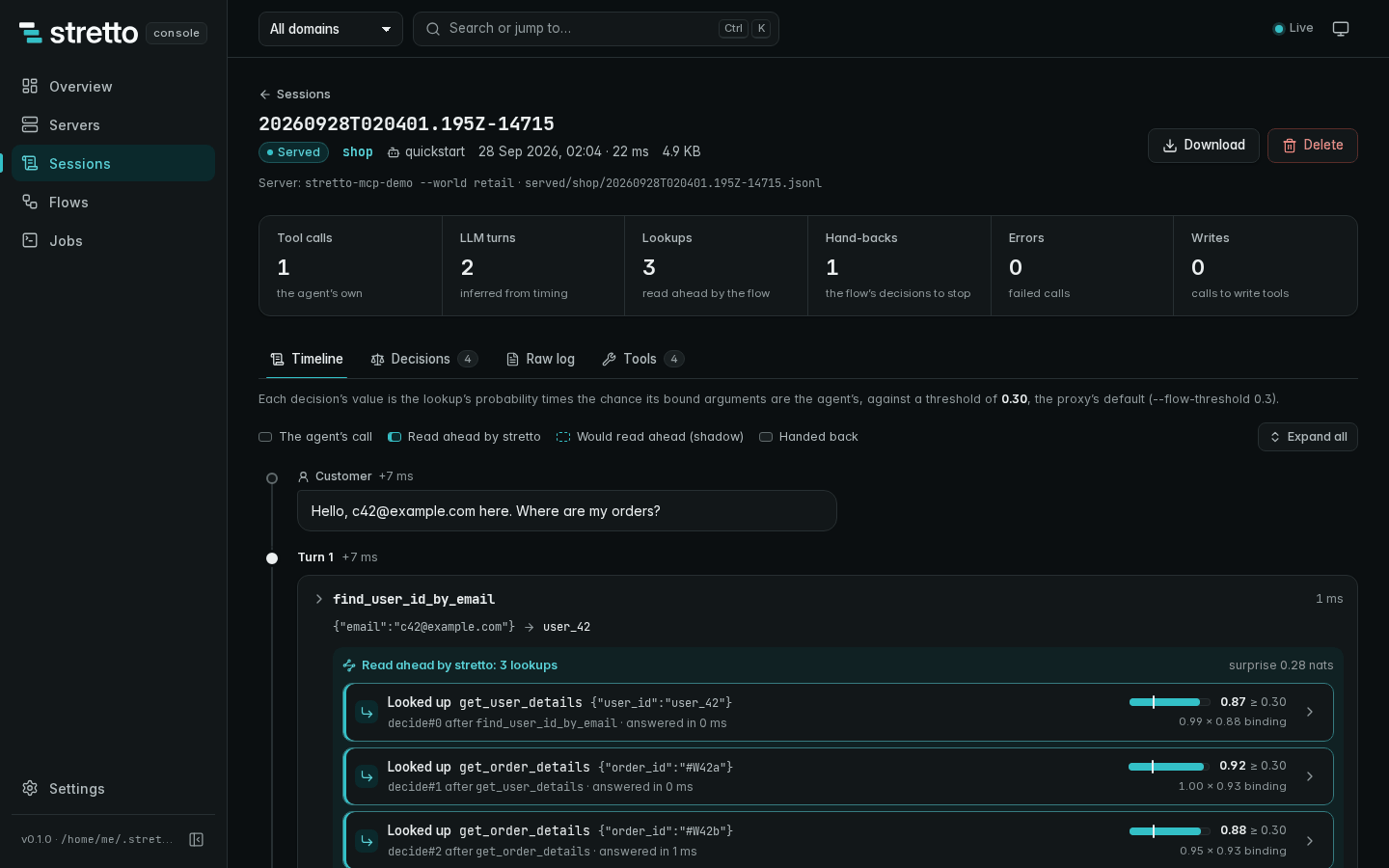The height and width of the screenshot is (868, 1389).
Task: Open the Tools tab
Action: [x=642, y=359]
